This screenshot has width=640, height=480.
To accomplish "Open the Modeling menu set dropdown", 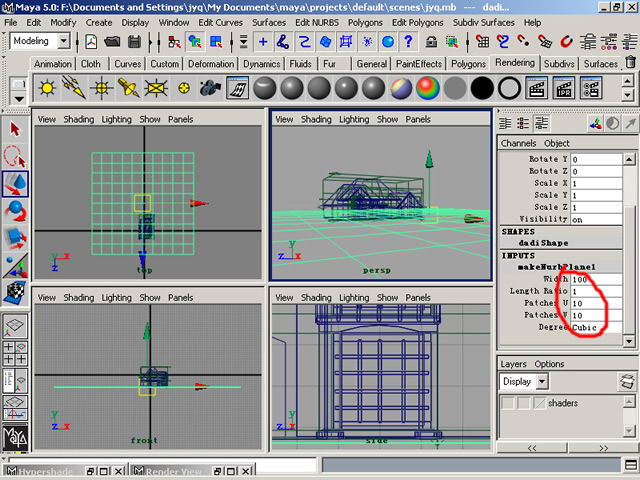I will (64, 41).
